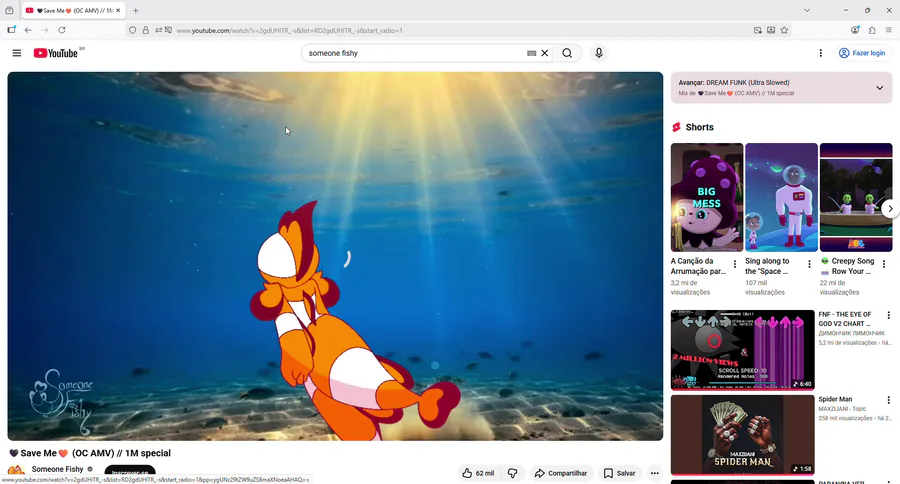This screenshot has width=900, height=484.
Task: Click the address bar URL
Action: tap(289, 30)
